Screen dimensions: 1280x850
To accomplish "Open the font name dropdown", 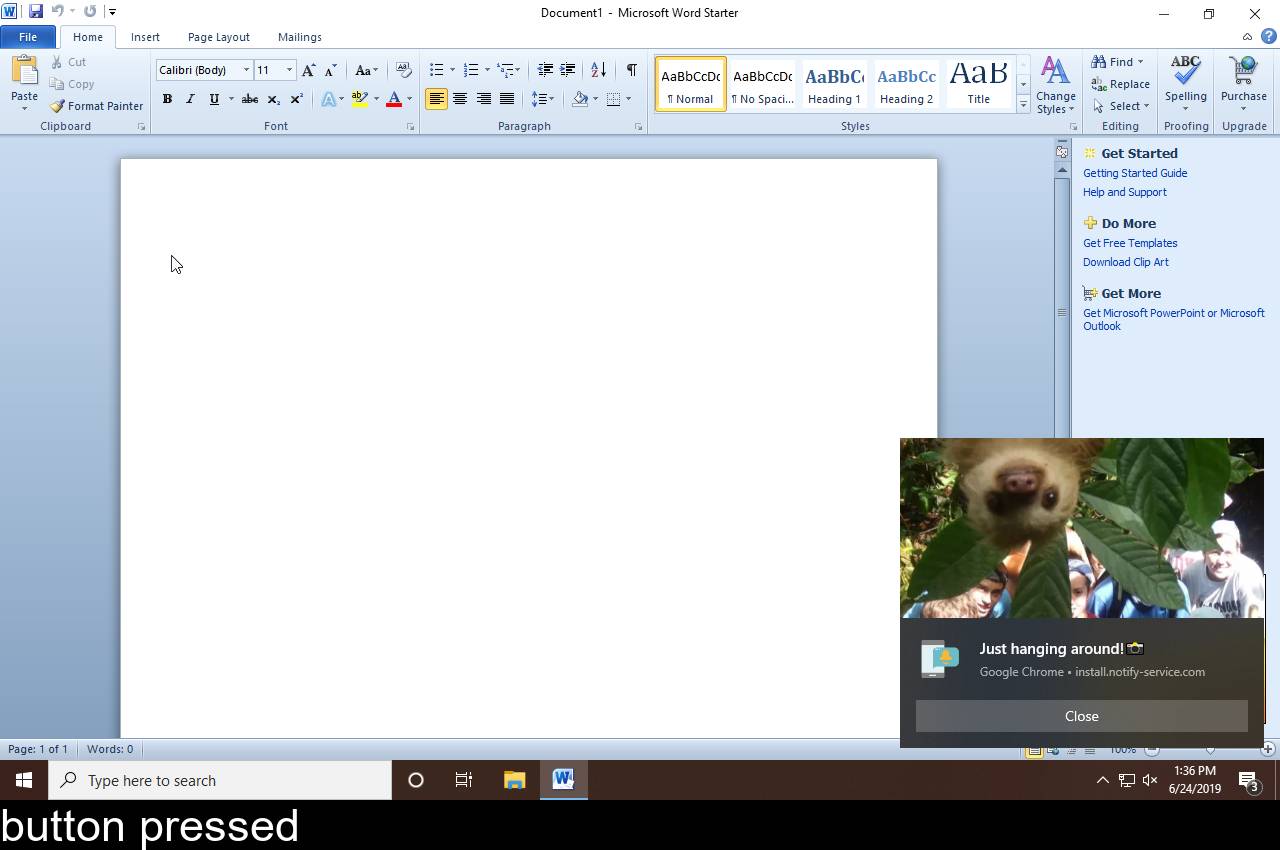I will click(246, 70).
